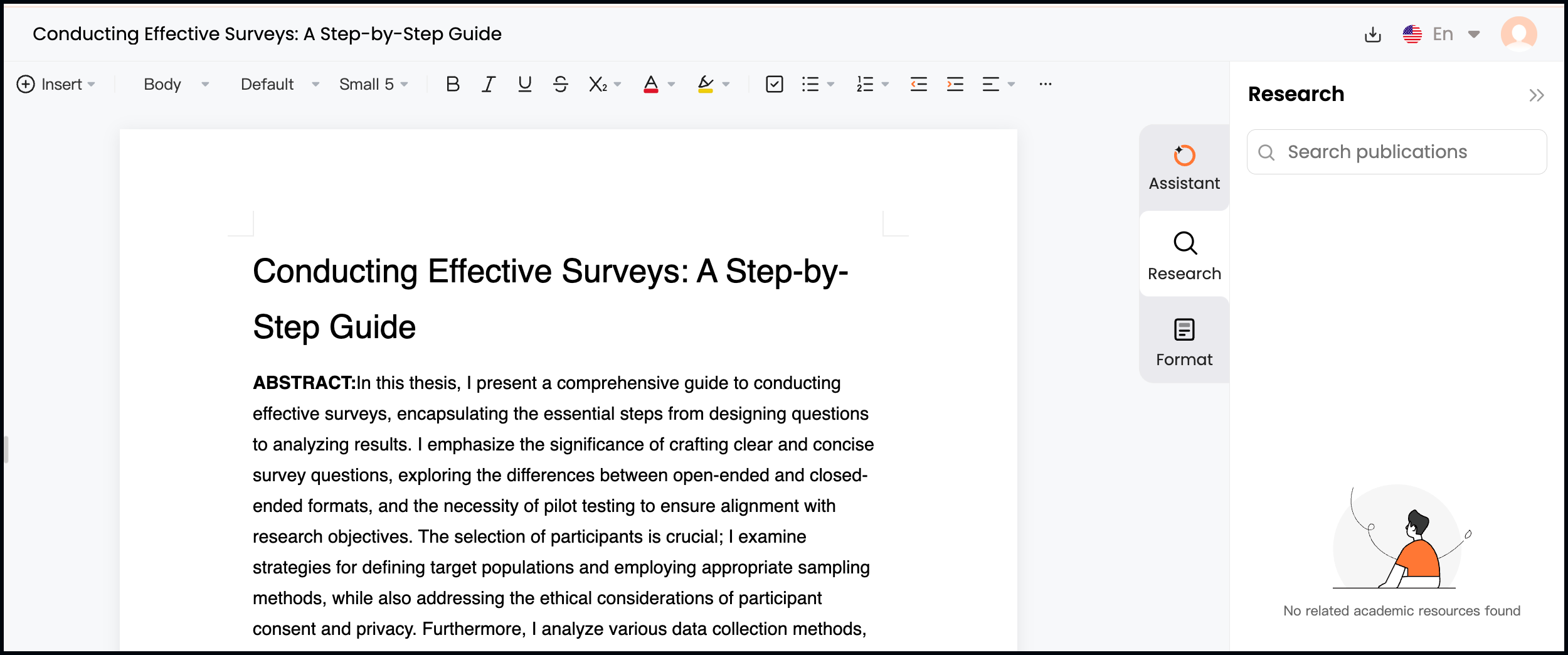The width and height of the screenshot is (1568, 655).
Task: Apply italic formatting
Action: click(488, 84)
